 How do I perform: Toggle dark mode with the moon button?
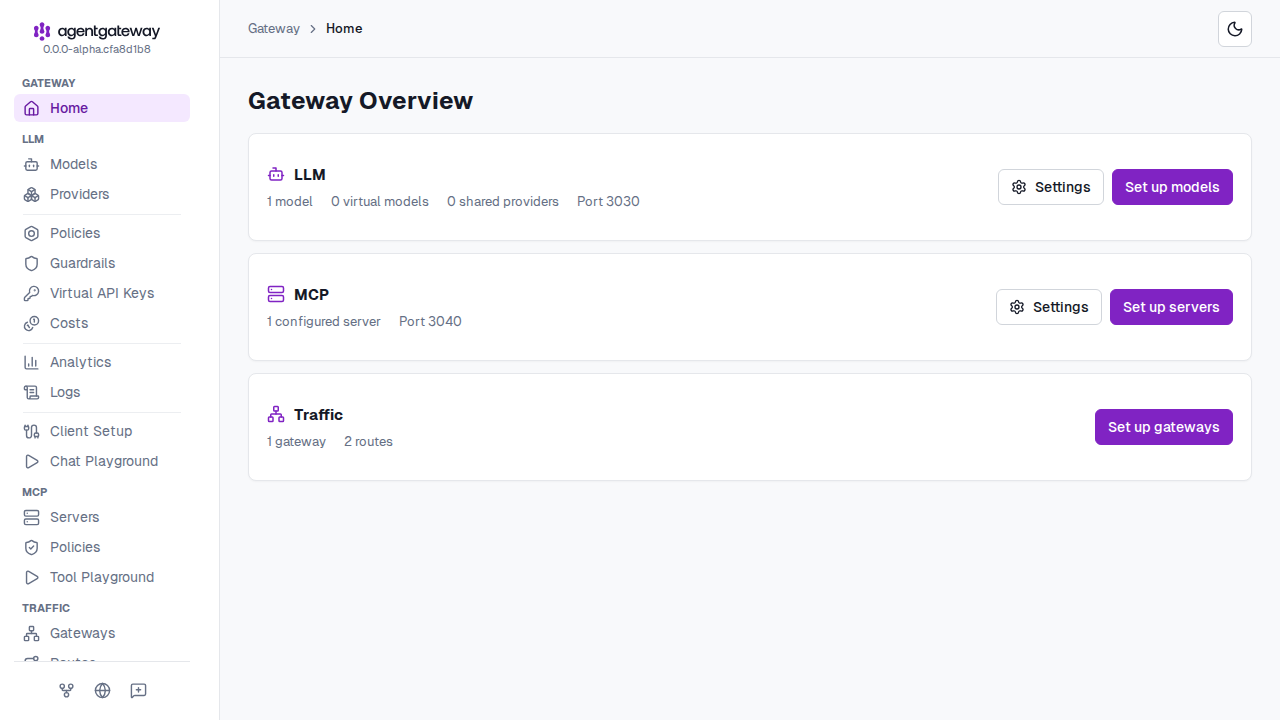1235,29
